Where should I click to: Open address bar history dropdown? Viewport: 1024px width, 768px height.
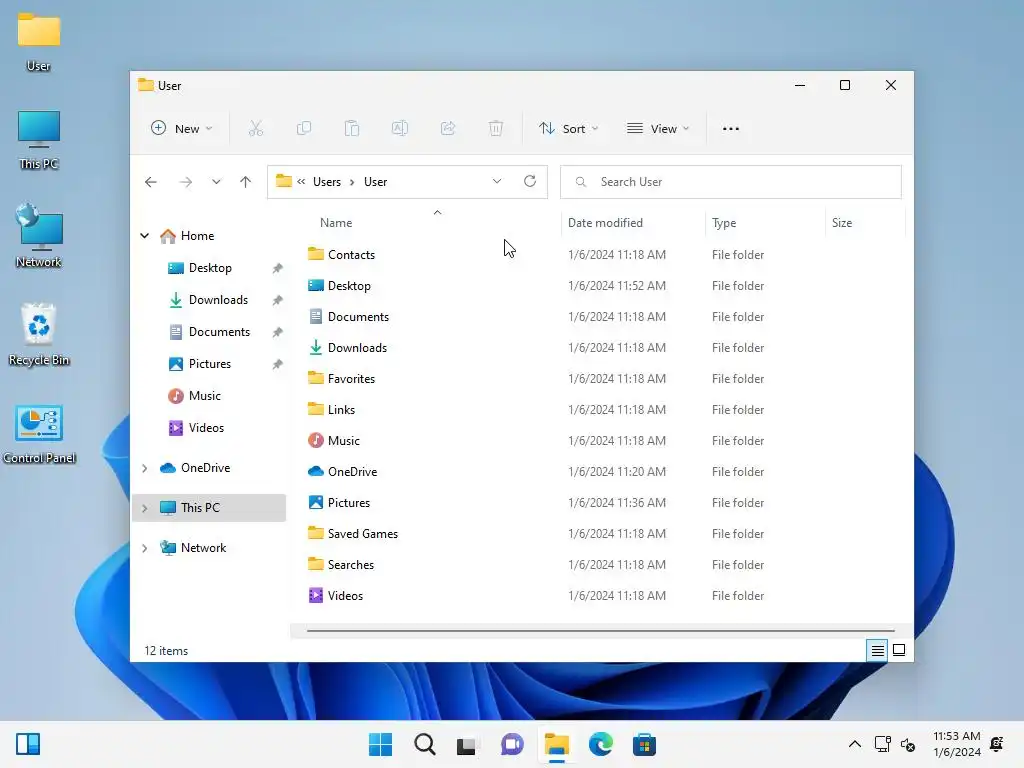pos(497,181)
